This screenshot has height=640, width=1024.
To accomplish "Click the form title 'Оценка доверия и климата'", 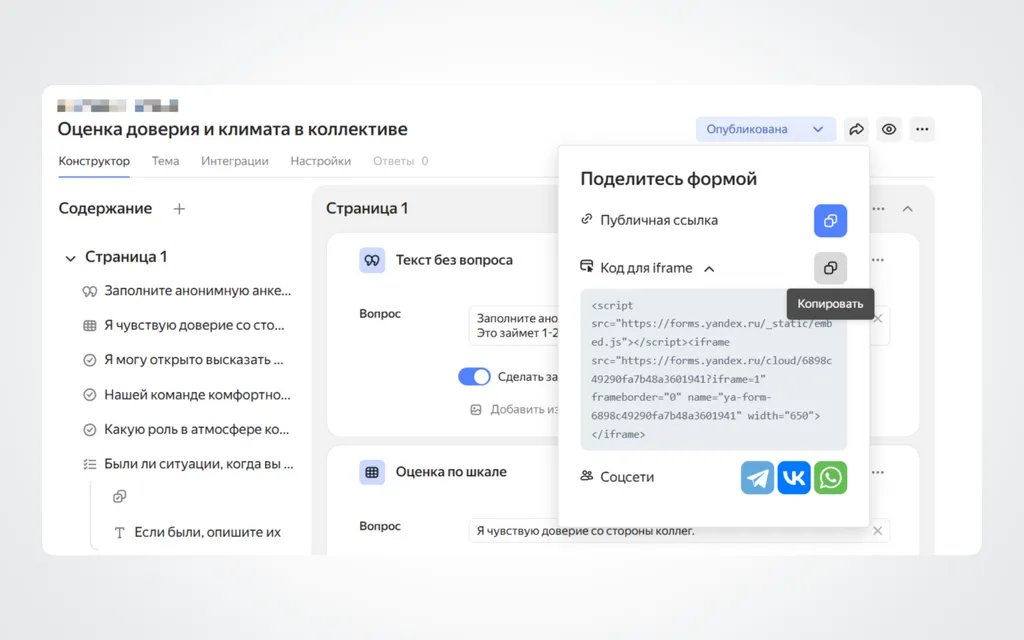I will coord(232,129).
